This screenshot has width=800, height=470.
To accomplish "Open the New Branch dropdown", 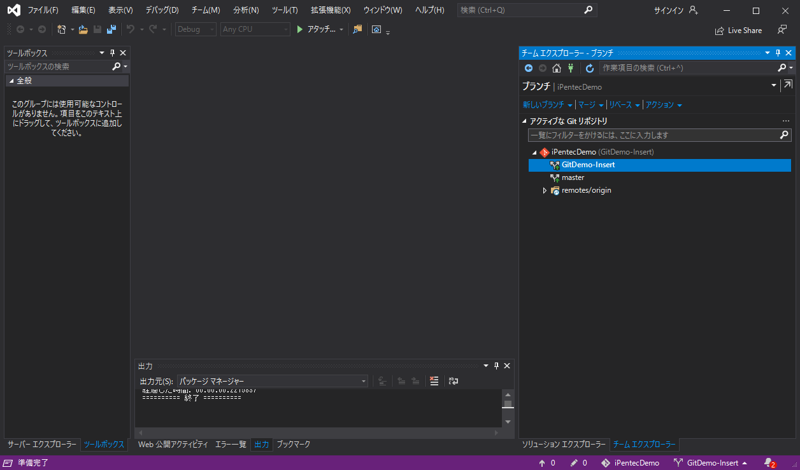I will coord(547,105).
